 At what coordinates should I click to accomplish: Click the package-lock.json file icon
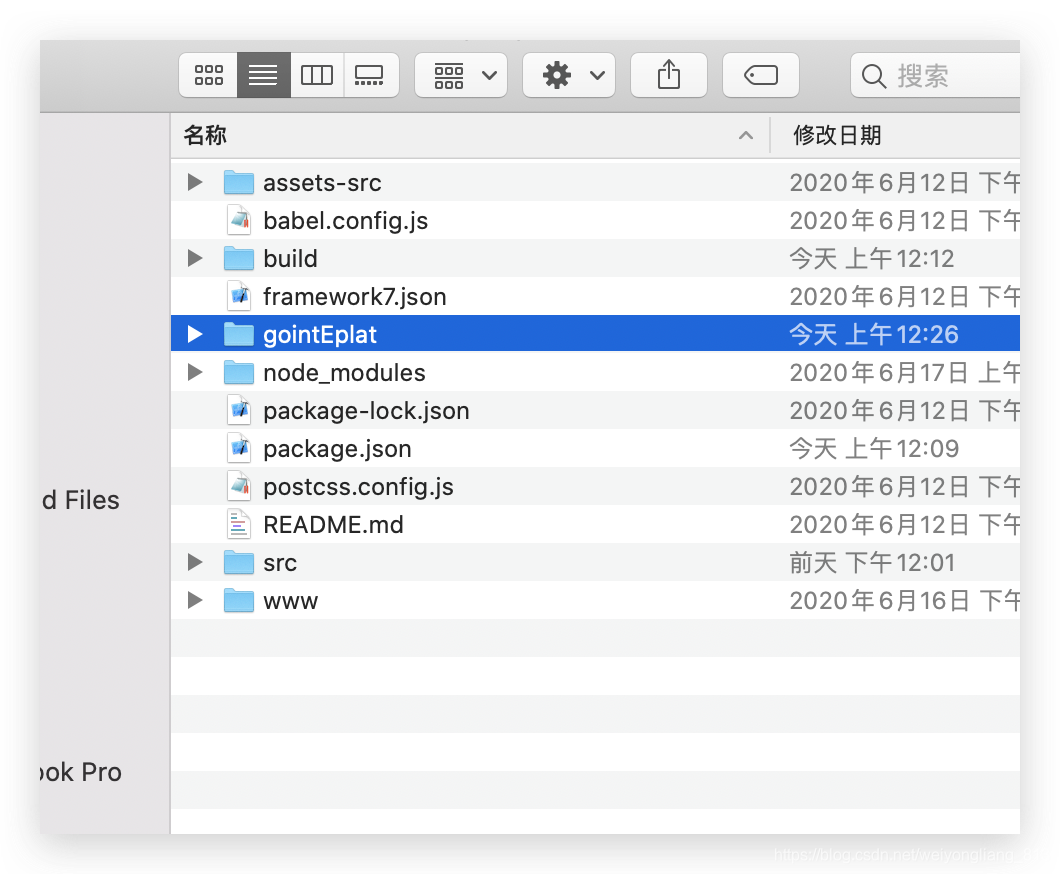[239, 410]
